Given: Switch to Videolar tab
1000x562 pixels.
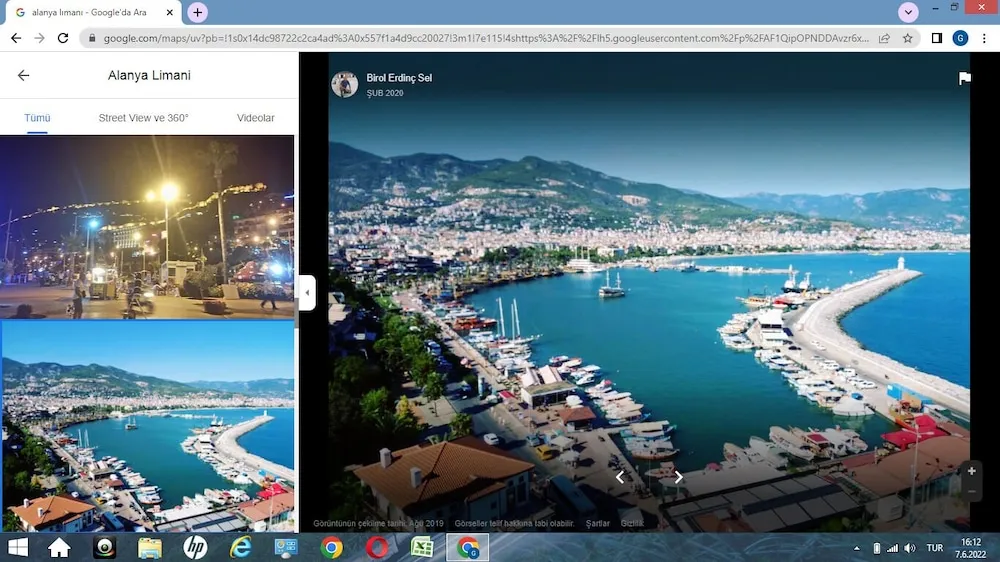Looking at the screenshot, I should point(255,118).
